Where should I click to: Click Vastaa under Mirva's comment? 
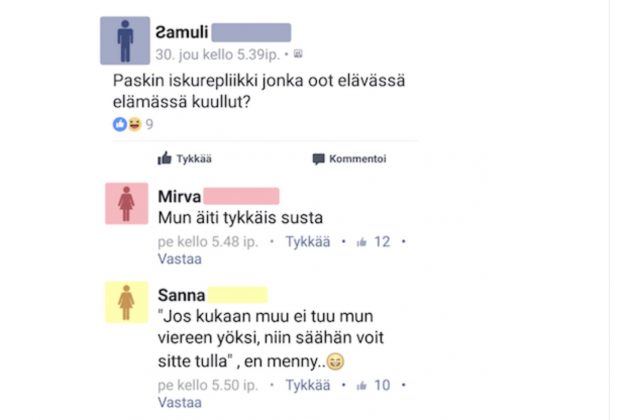coord(180,259)
